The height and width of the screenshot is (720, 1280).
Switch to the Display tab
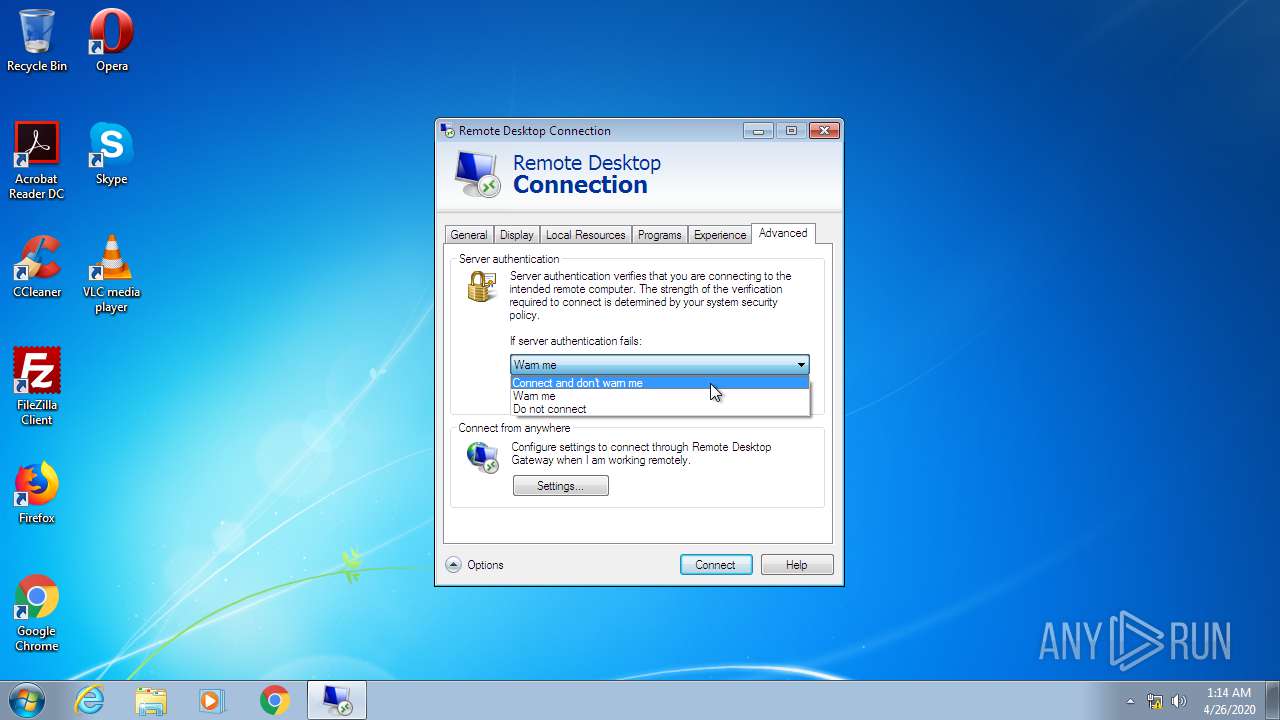coord(516,235)
